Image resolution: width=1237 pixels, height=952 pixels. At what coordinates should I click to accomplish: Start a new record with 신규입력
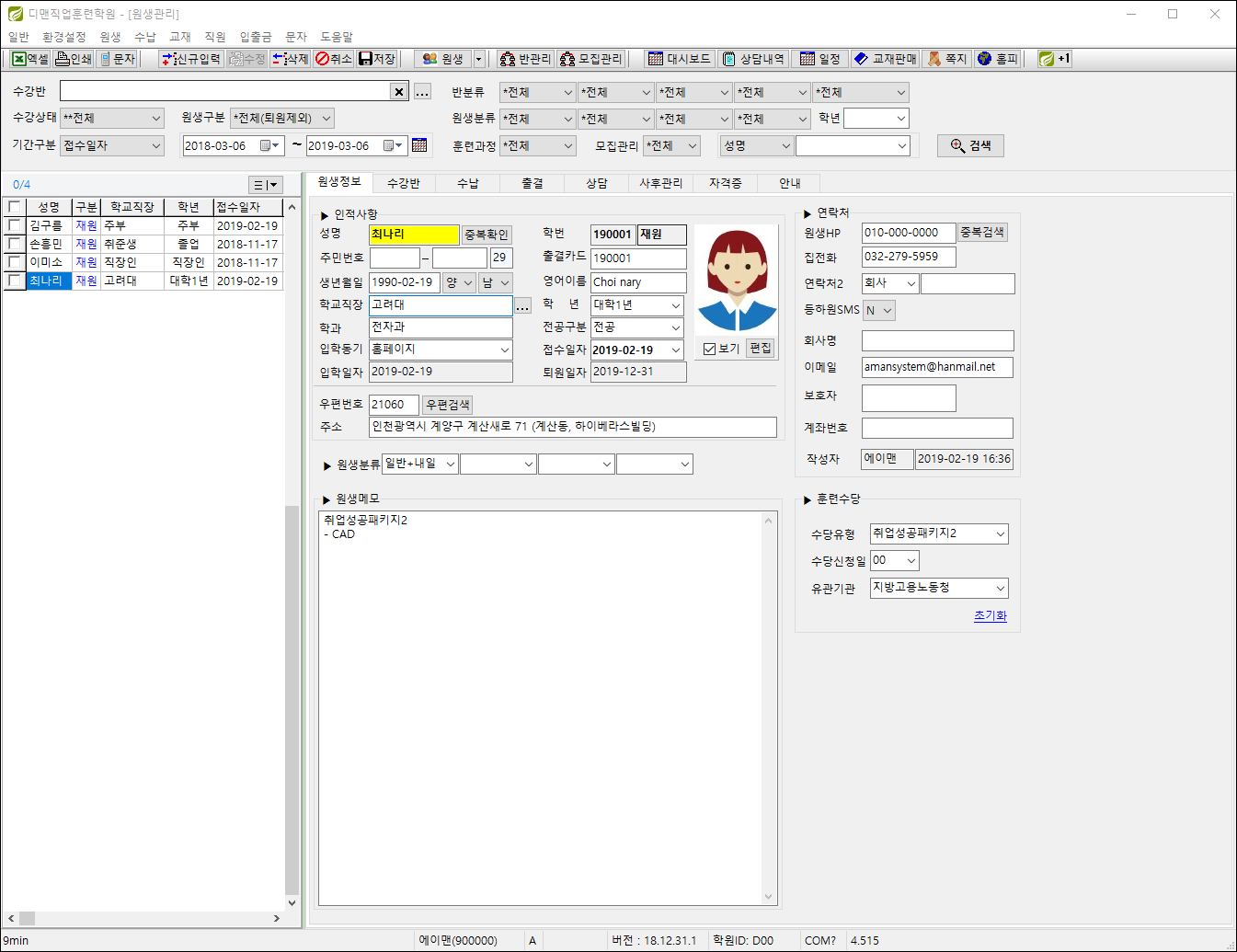(190, 59)
